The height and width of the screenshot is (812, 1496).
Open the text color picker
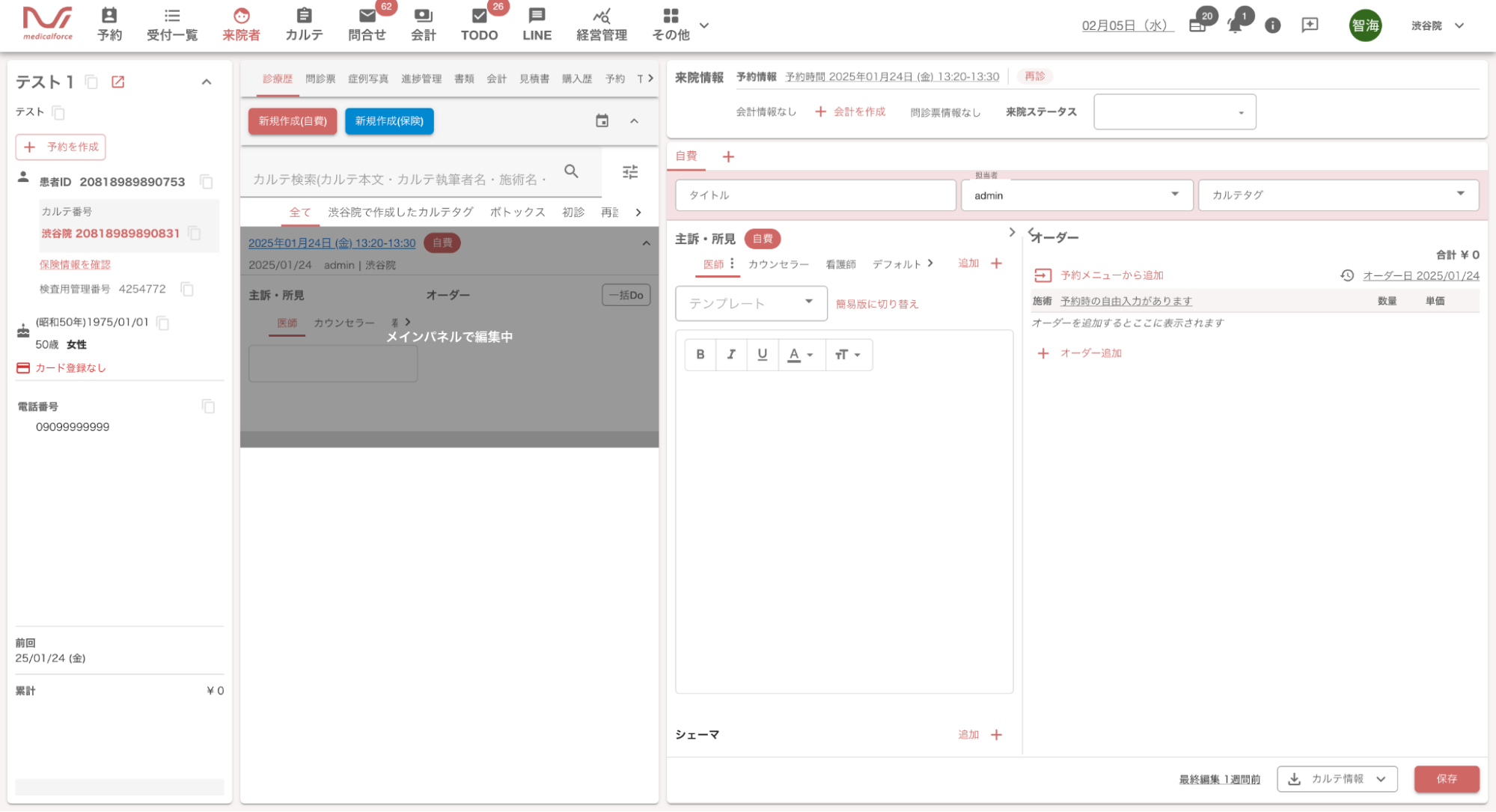point(801,355)
